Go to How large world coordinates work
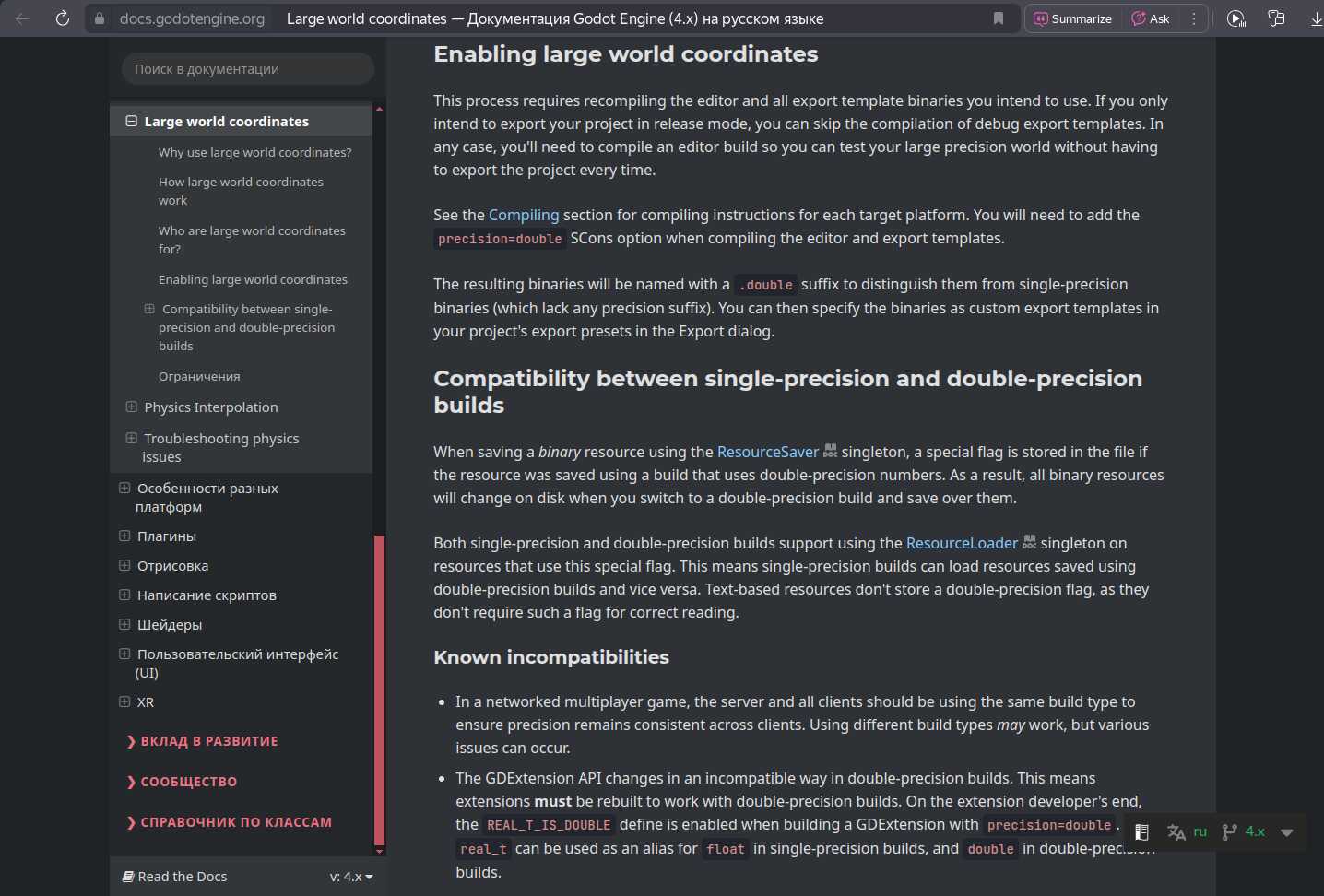Screen dimensions: 1324x896 (x=241, y=191)
